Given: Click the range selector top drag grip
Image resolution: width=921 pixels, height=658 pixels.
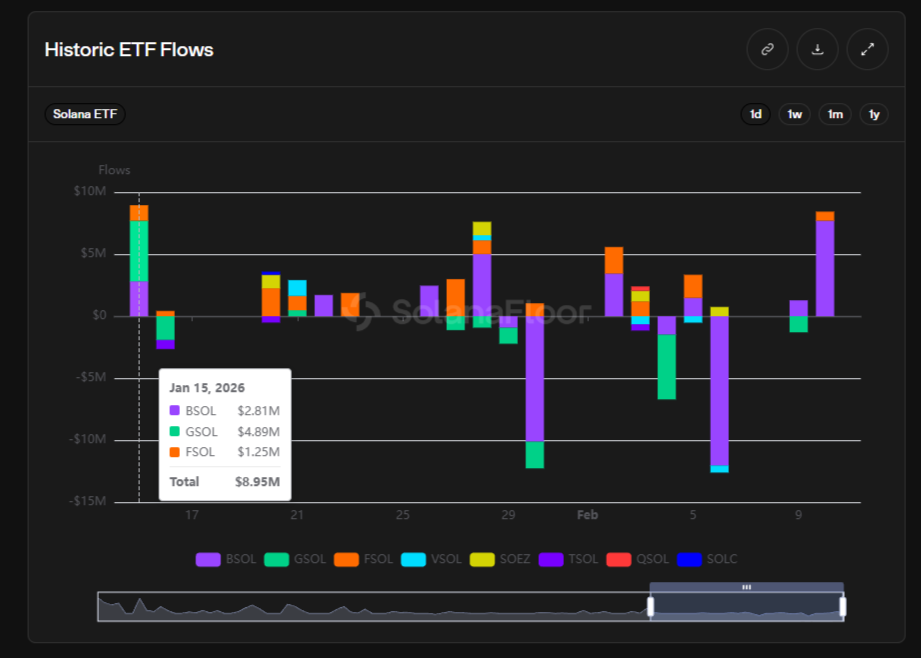Looking at the screenshot, I should click(x=746, y=588).
